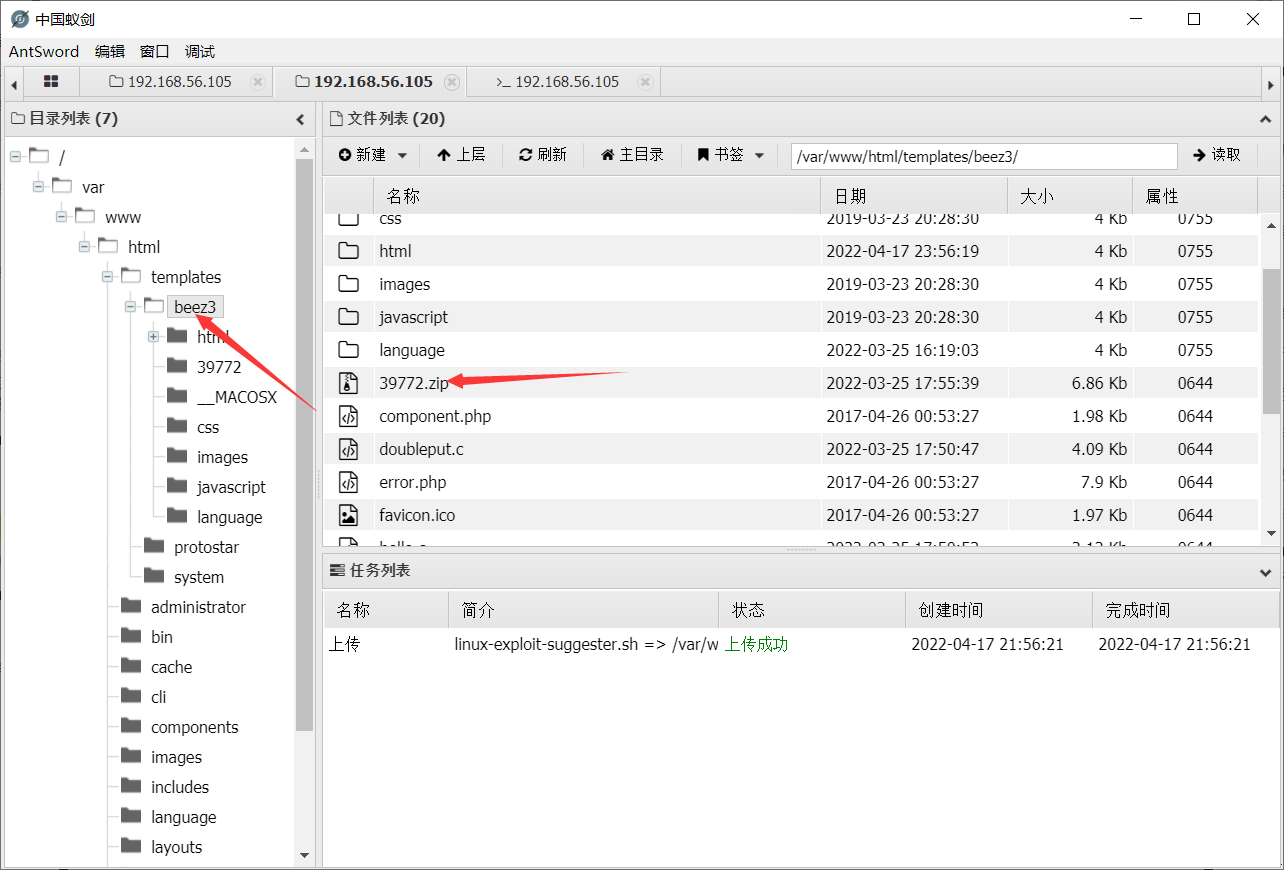Image resolution: width=1284 pixels, height=870 pixels.
Task: Open the 编辑 menu
Action: [x=110, y=52]
